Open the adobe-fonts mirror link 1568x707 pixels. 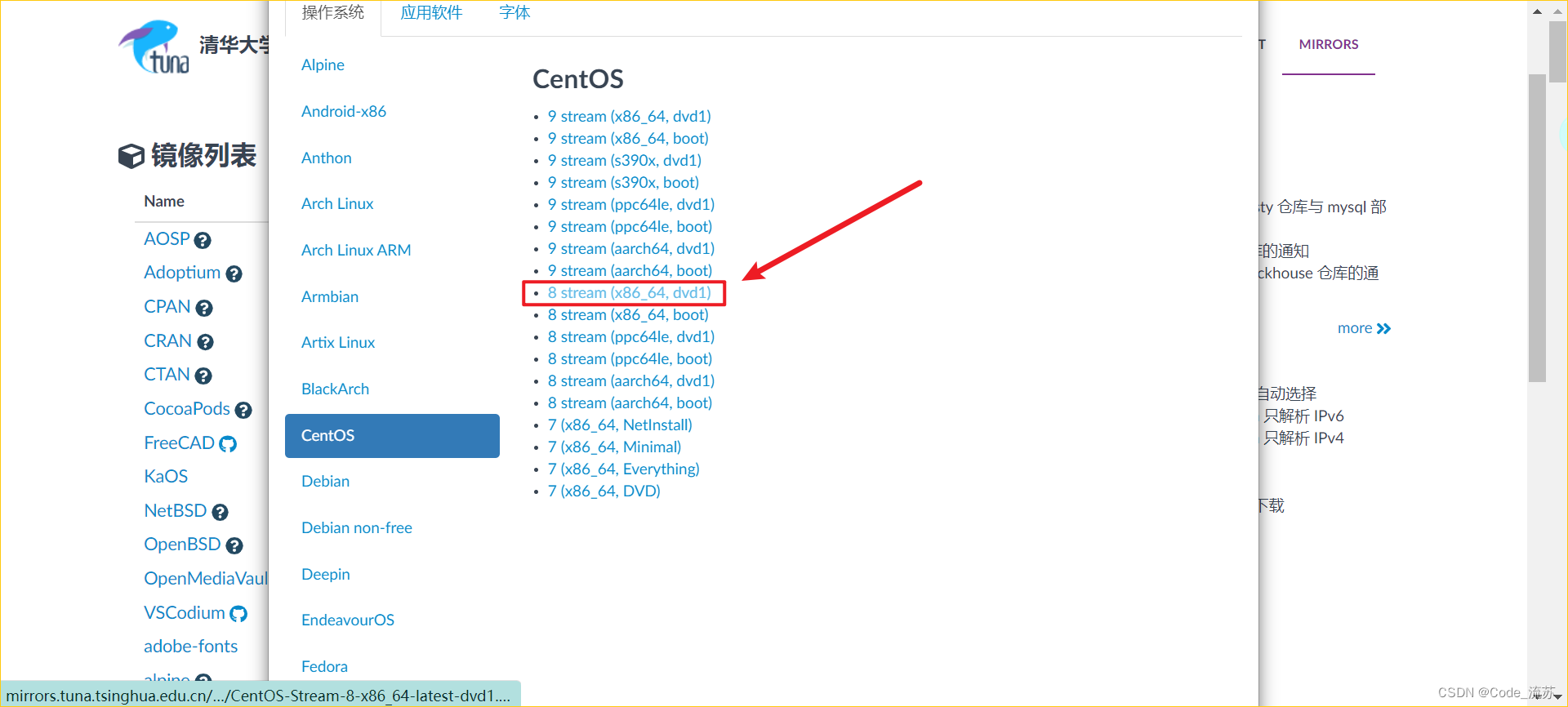190,647
